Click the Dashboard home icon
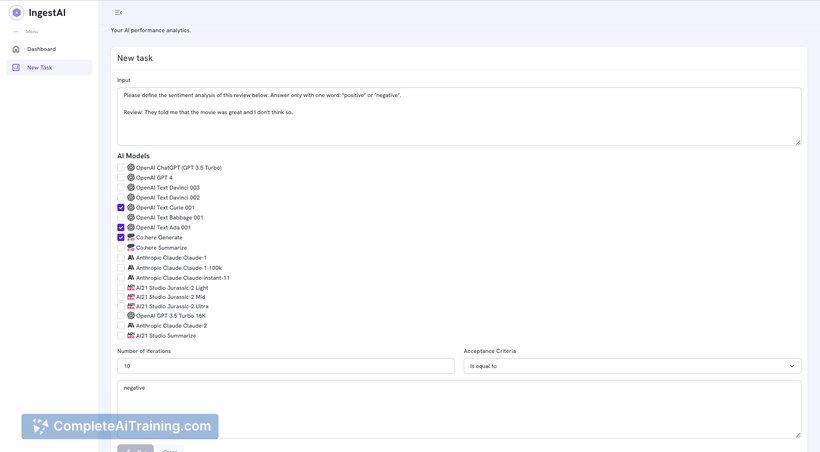 [16, 49]
